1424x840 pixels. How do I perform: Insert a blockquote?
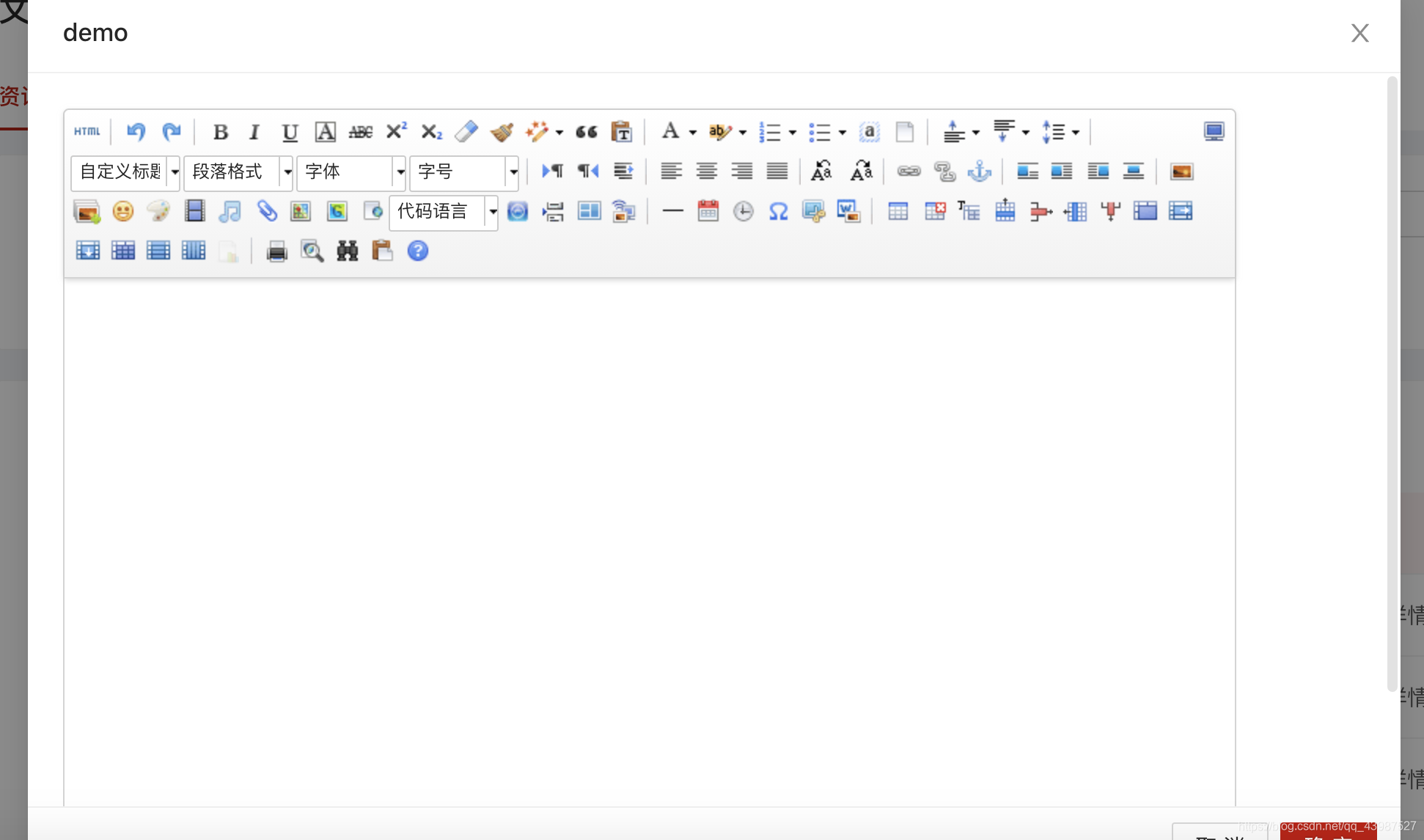click(x=586, y=132)
